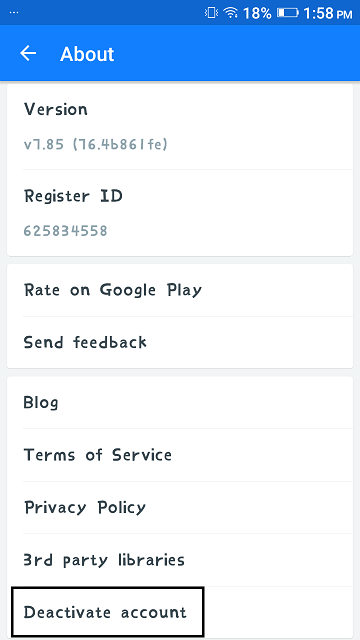Tap the Register ID number 625834558
360x640 pixels.
tap(65, 231)
